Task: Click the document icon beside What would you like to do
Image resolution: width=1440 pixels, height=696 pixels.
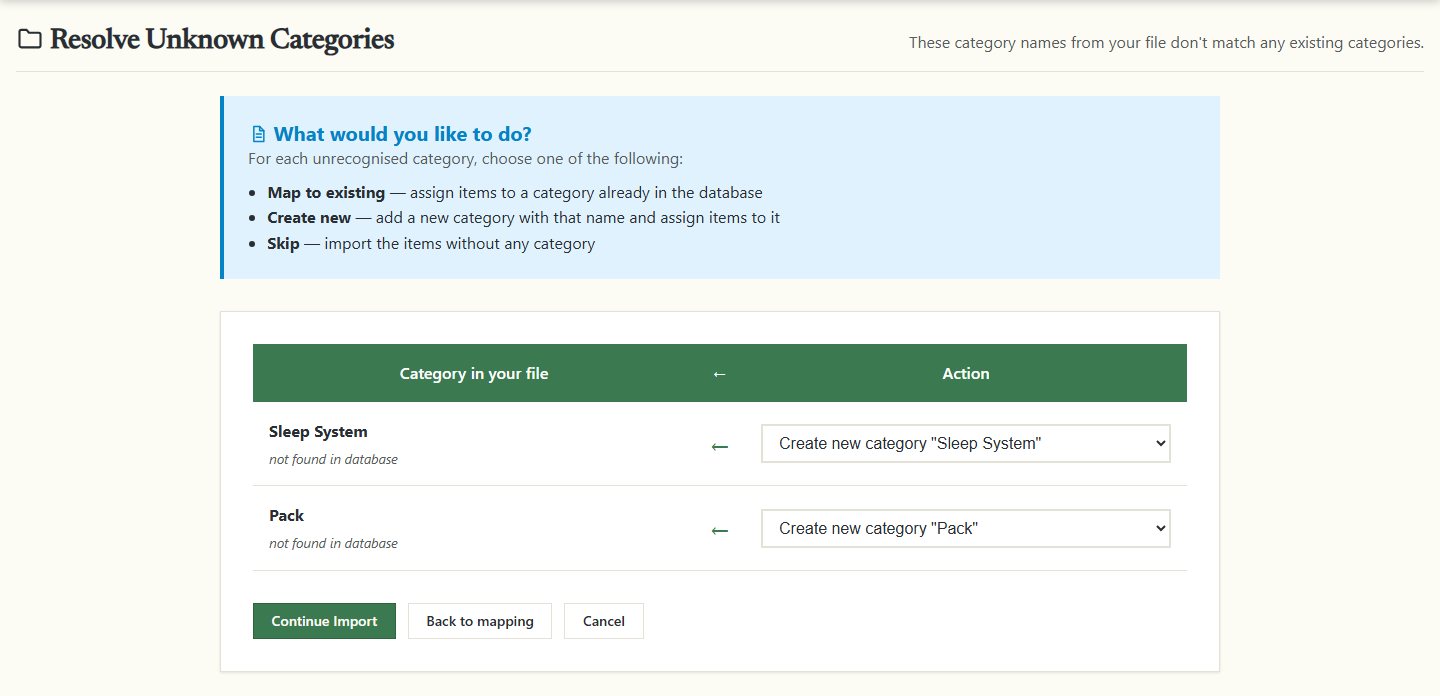Action: [259, 134]
